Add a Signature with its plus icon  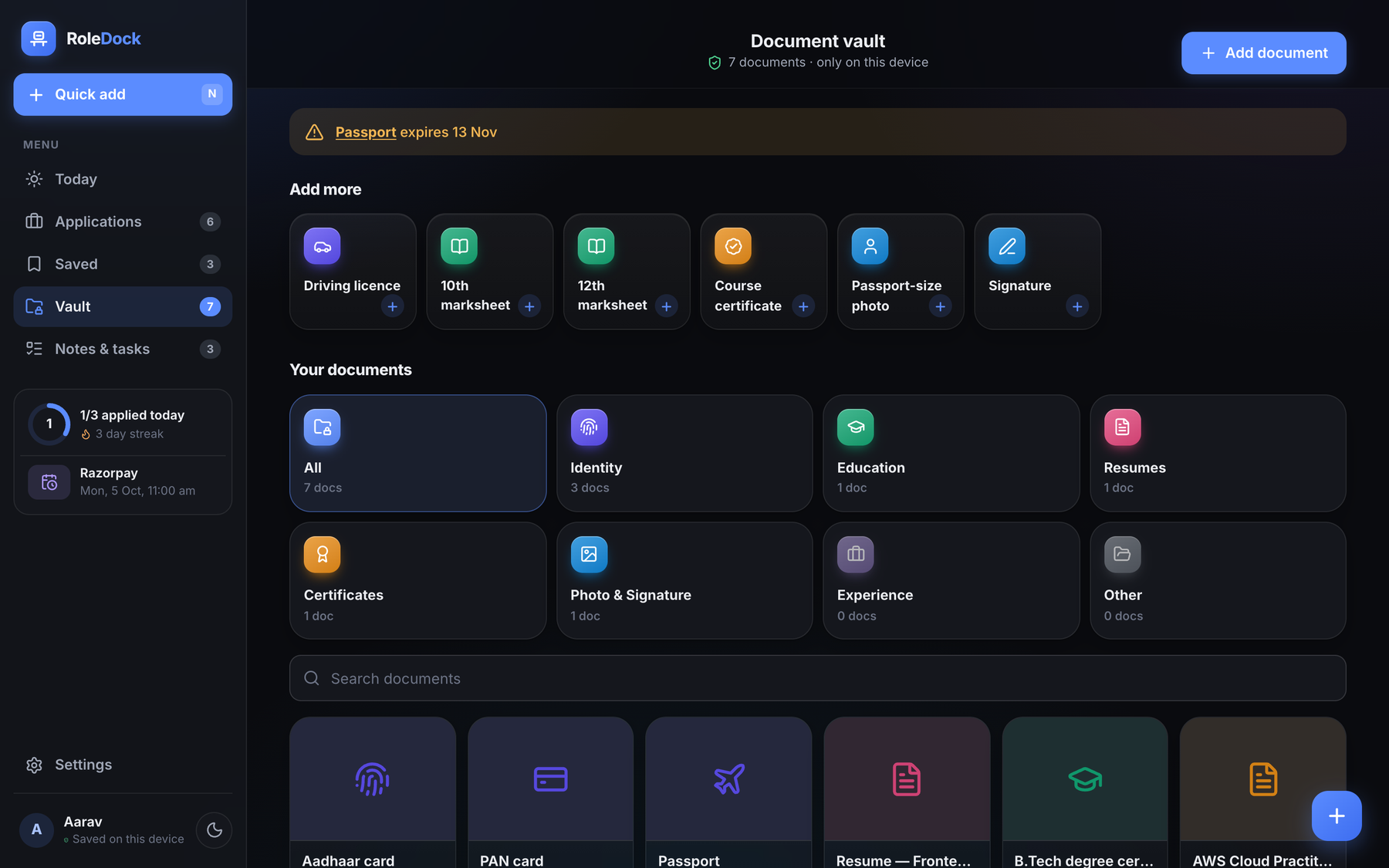(1077, 306)
